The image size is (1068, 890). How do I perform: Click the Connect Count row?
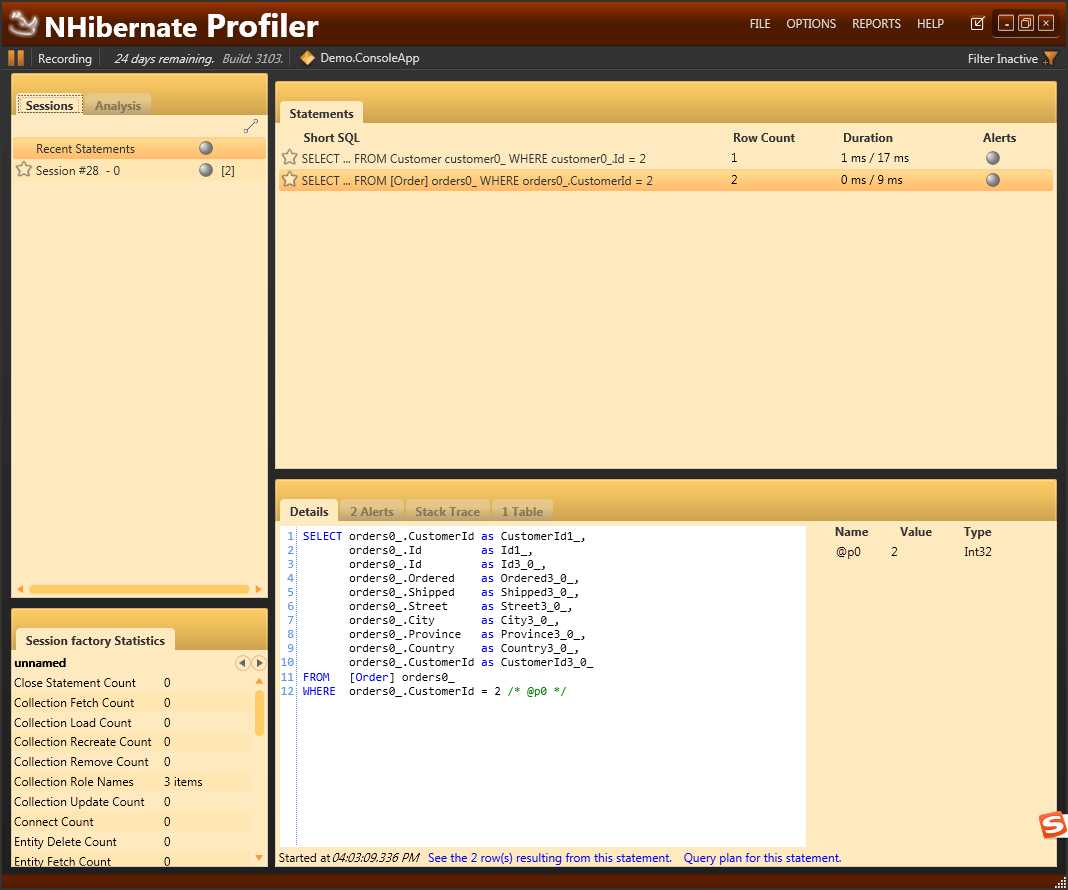click(x=132, y=821)
